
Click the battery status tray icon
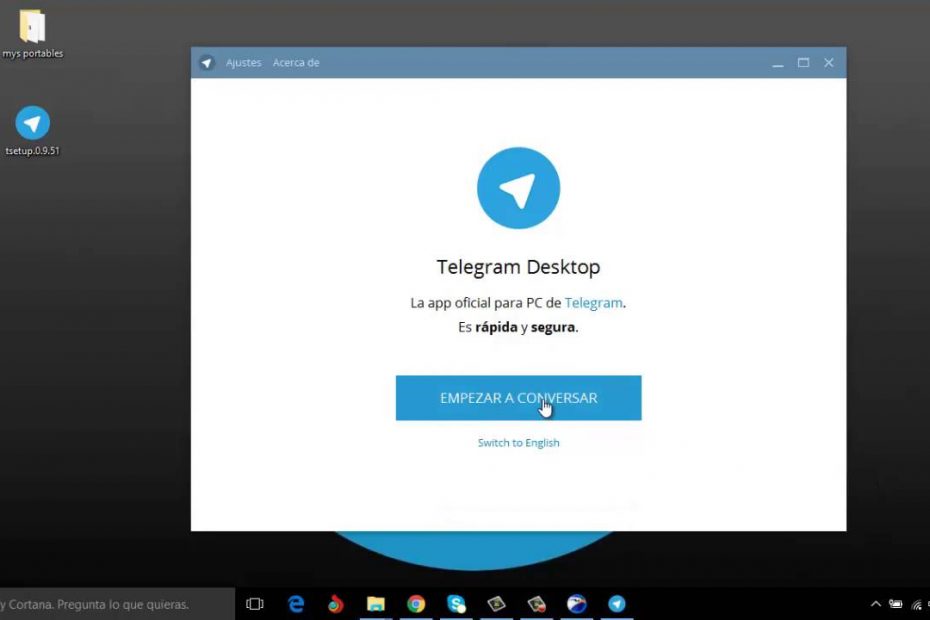895,604
